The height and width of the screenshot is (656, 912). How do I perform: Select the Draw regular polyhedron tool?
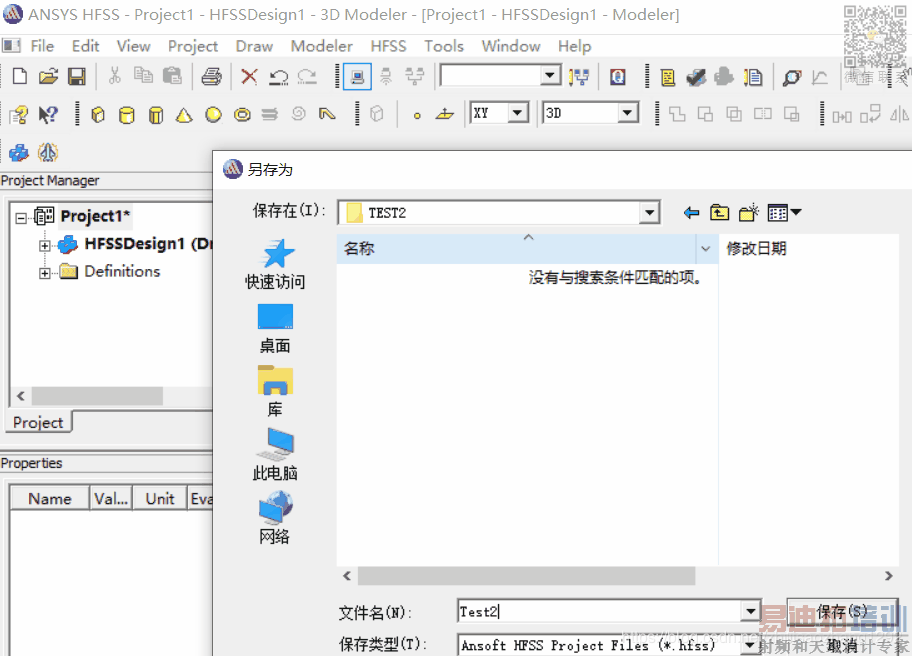[x=155, y=115]
